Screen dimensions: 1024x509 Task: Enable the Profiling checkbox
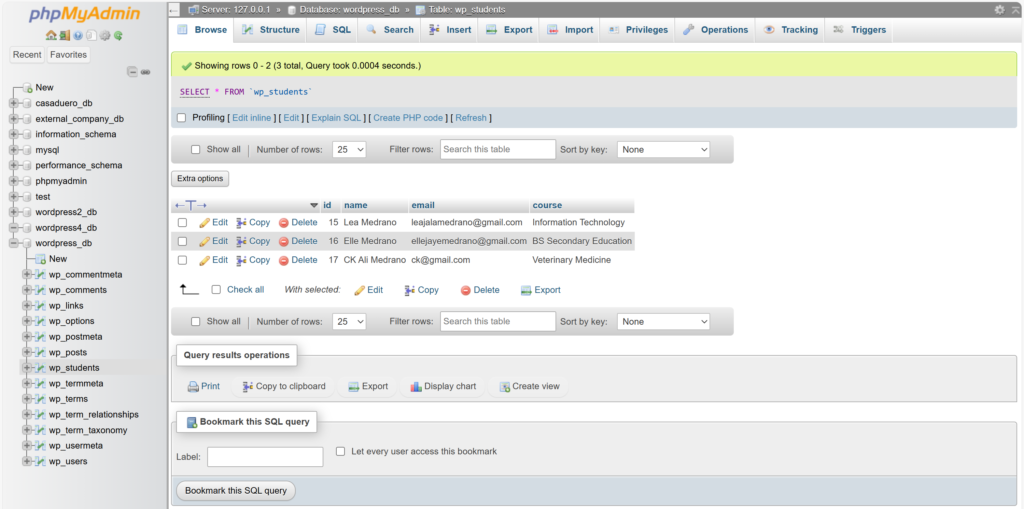coord(181,118)
